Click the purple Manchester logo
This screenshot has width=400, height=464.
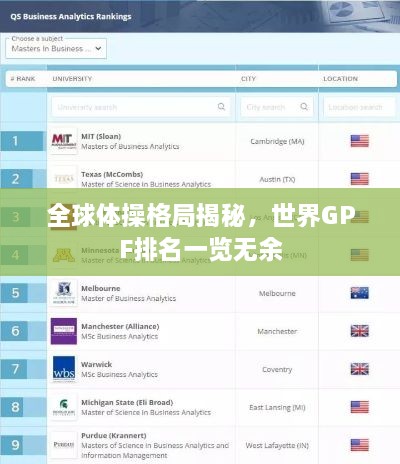[64, 331]
